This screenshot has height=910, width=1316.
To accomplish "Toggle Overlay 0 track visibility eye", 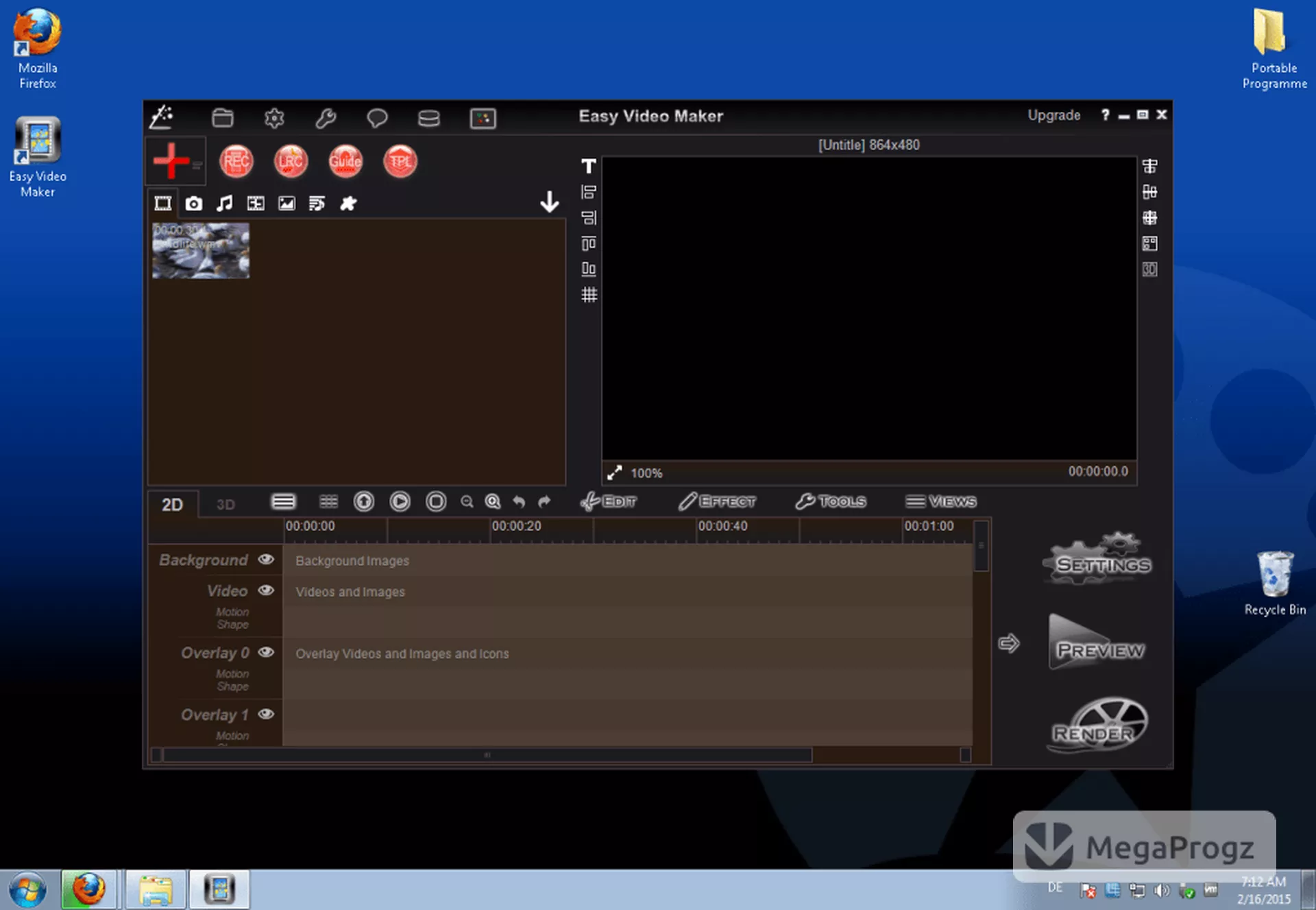I will (266, 652).
